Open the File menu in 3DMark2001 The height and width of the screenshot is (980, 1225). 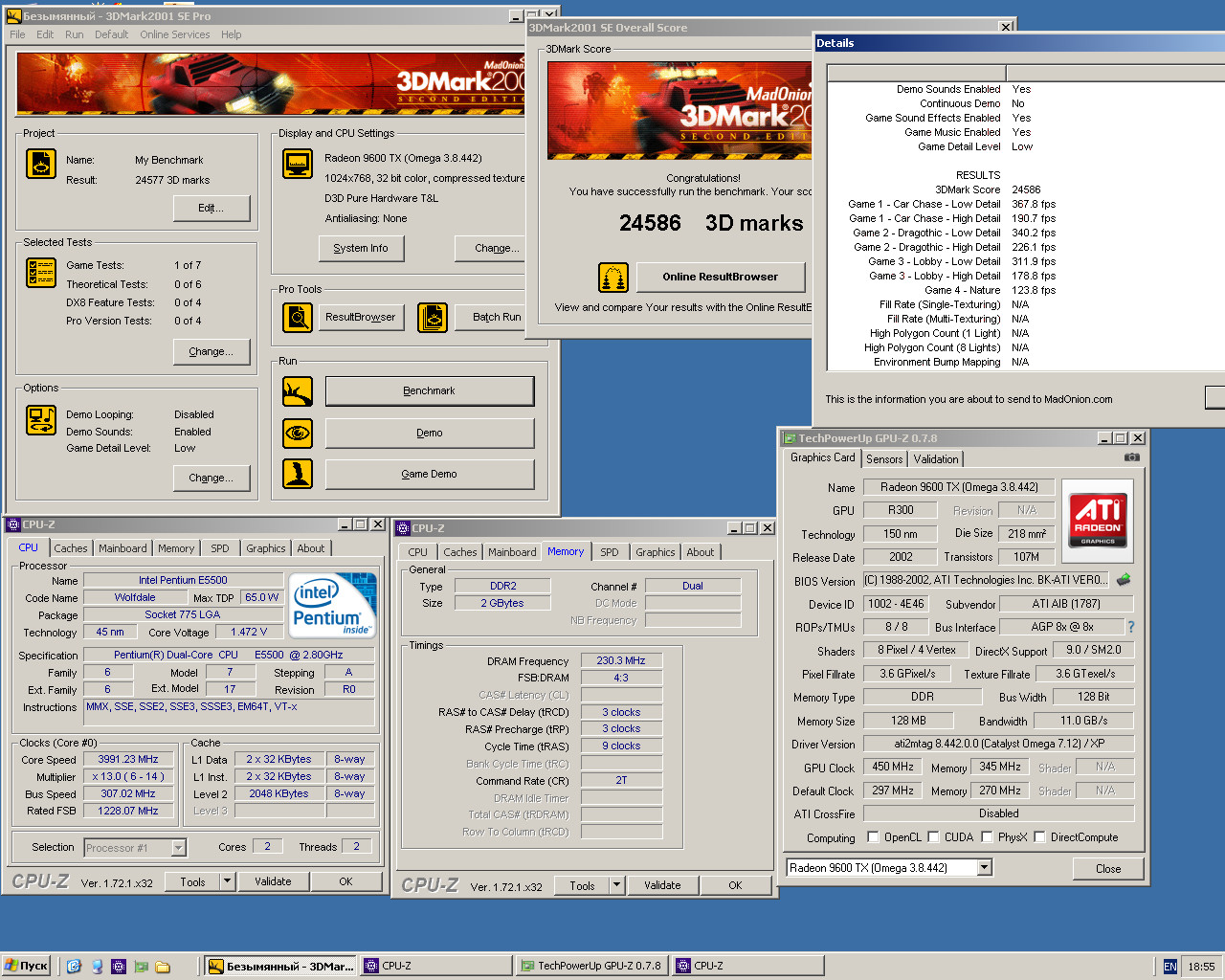point(17,34)
